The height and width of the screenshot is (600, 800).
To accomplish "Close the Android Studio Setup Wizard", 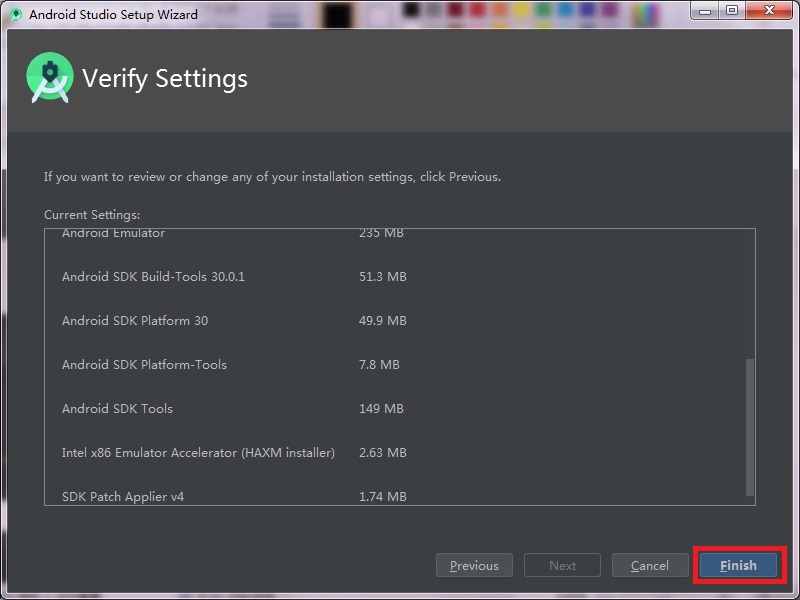I will [767, 10].
